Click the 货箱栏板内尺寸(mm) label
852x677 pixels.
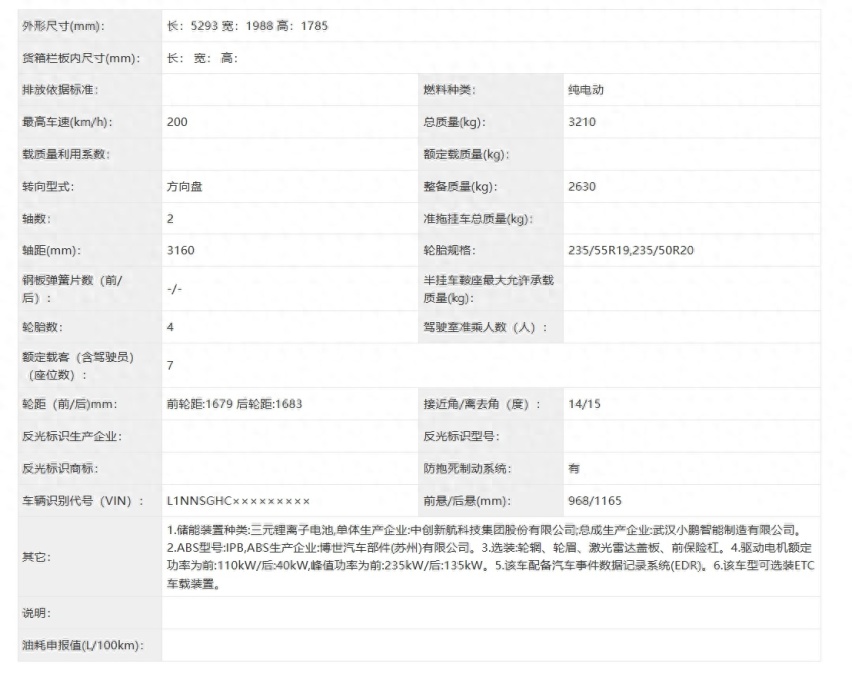click(x=81, y=58)
